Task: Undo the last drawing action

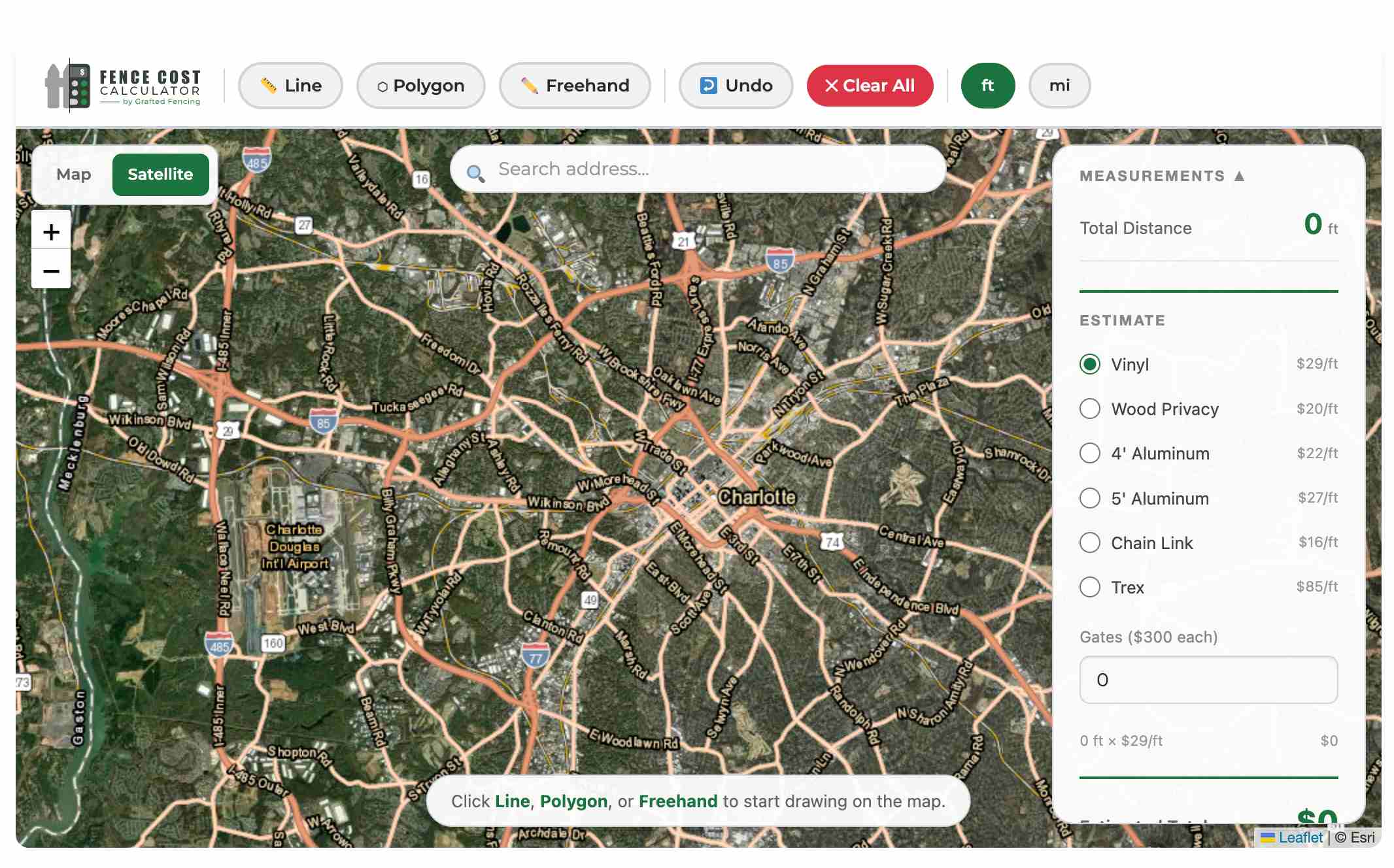Action: point(736,86)
